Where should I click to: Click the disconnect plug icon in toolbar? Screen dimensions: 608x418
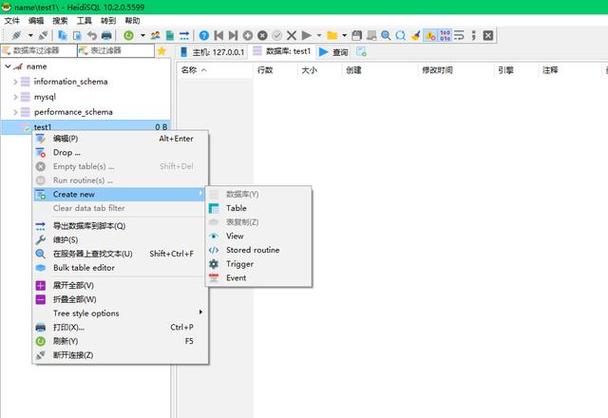(x=43, y=36)
